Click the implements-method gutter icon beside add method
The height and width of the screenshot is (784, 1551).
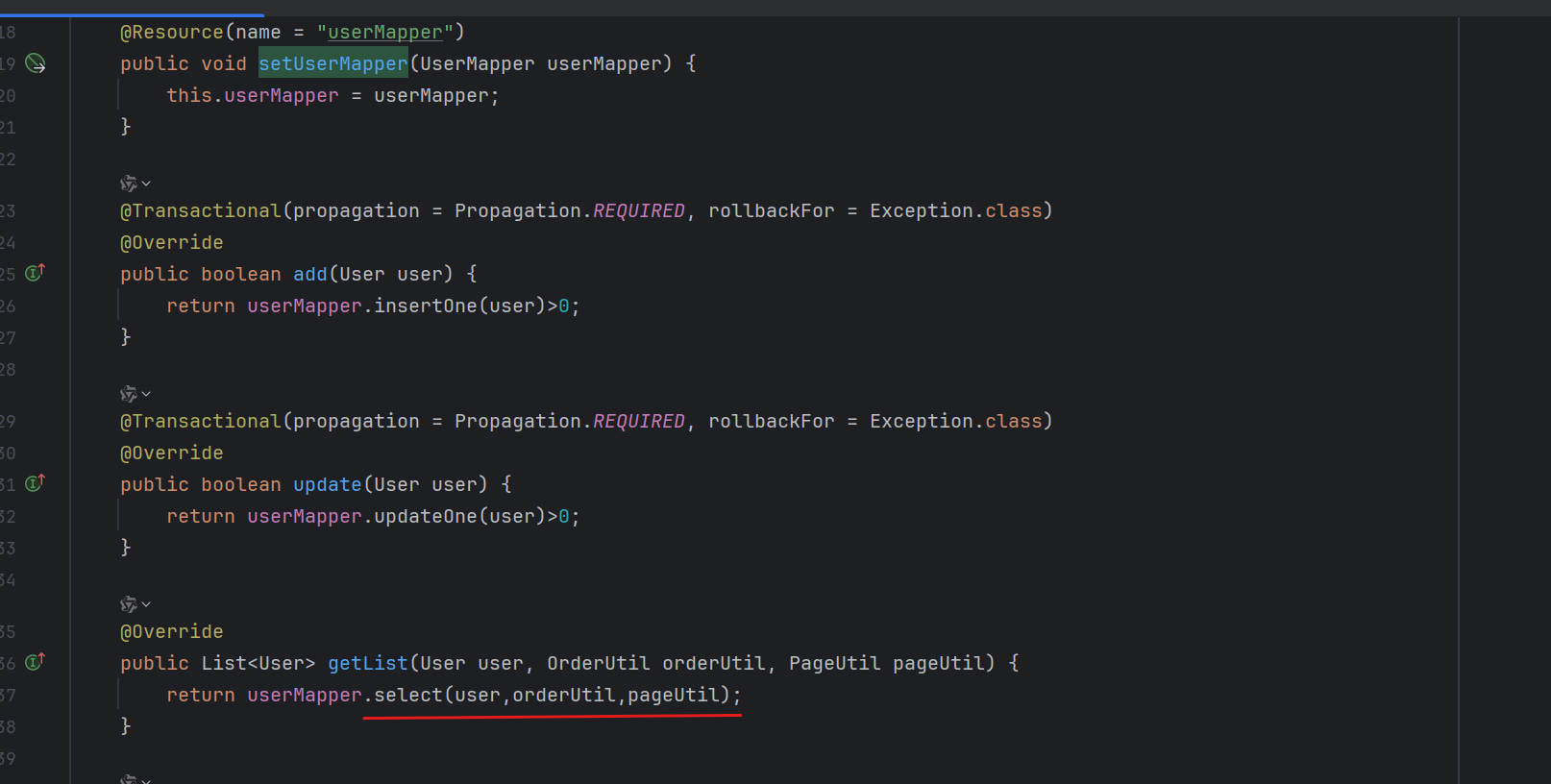tap(35, 273)
